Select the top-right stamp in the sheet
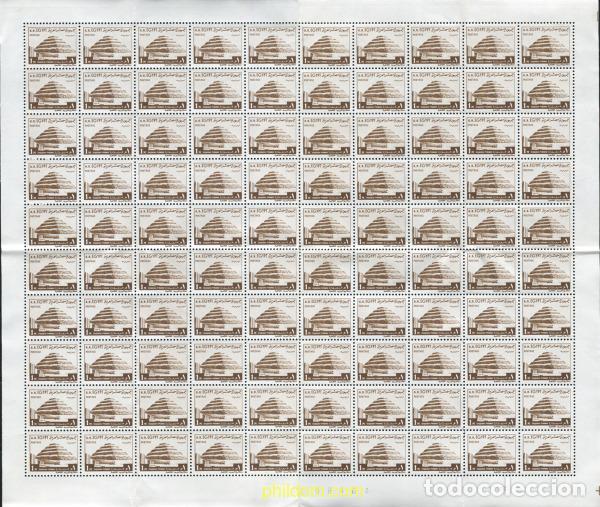The width and height of the screenshot is (600, 507). (x=546, y=45)
